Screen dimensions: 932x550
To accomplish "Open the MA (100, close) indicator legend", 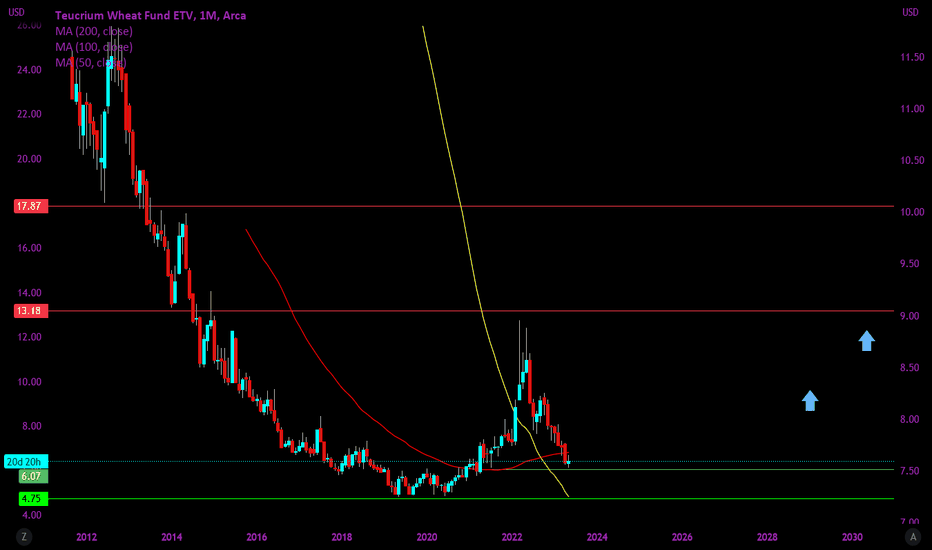I will 94,46.
